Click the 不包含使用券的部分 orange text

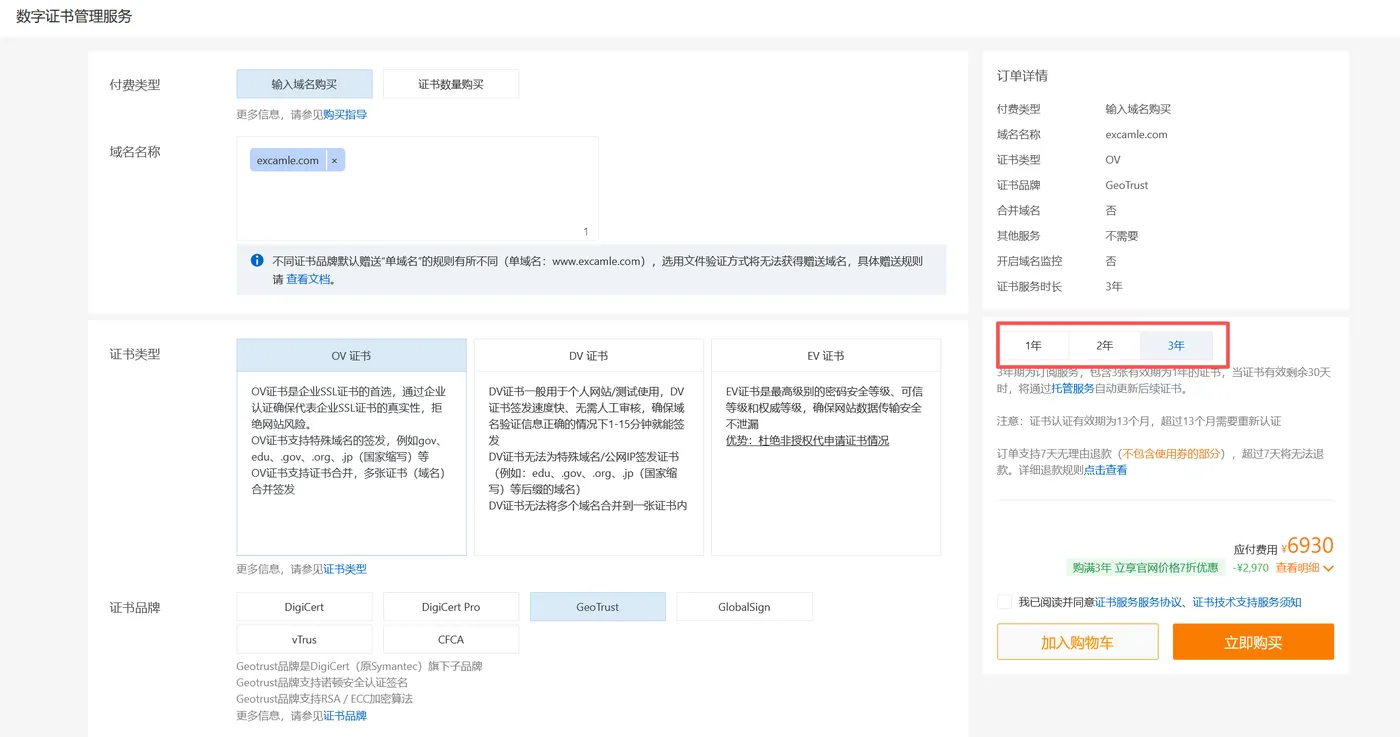pos(1170,453)
